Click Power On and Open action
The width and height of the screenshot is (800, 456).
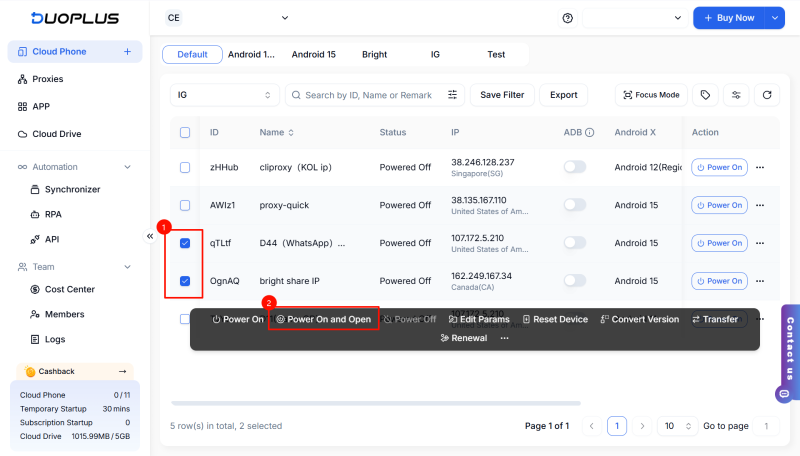coord(323,320)
